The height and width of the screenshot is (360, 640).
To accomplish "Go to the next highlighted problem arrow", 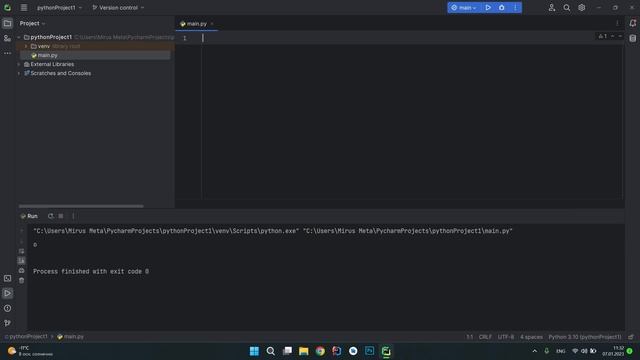I will pos(620,36).
